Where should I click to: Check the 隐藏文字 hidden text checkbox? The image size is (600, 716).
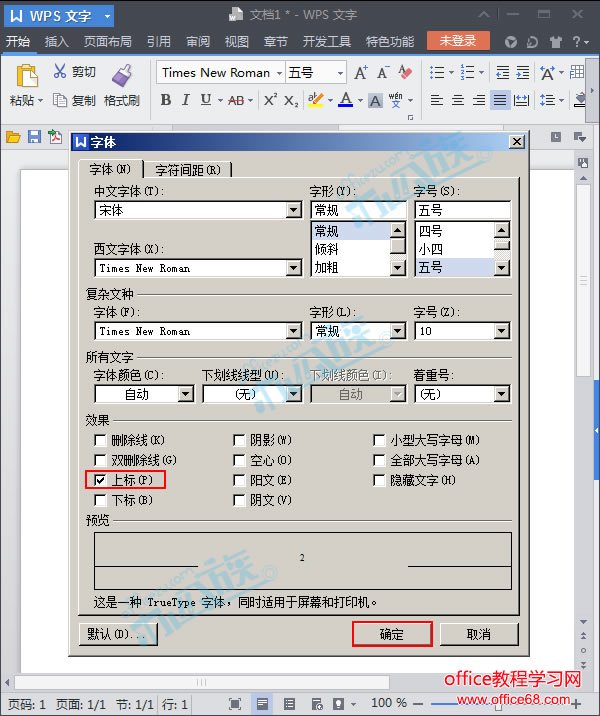point(379,480)
